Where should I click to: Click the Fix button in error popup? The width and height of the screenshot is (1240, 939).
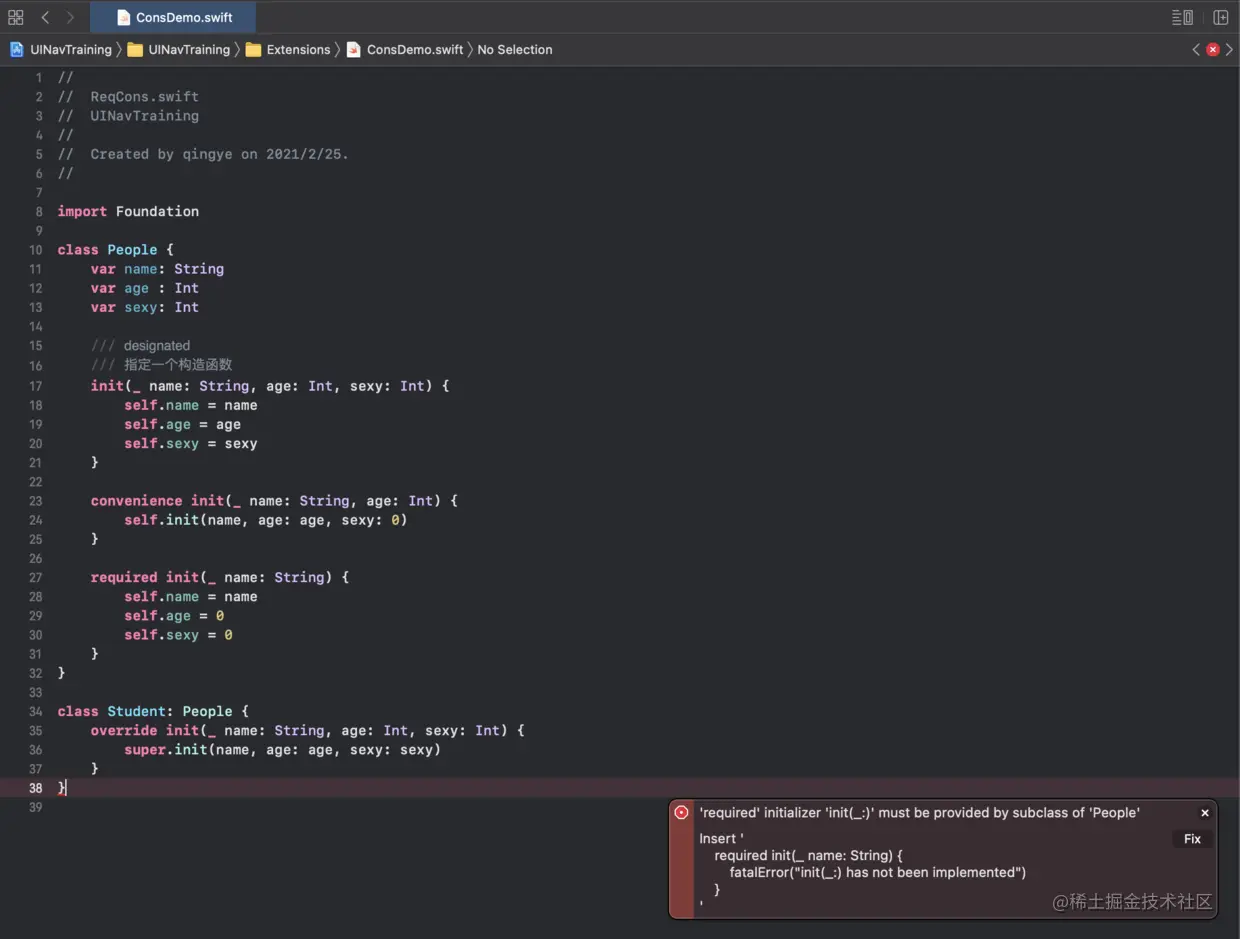pos(1192,839)
